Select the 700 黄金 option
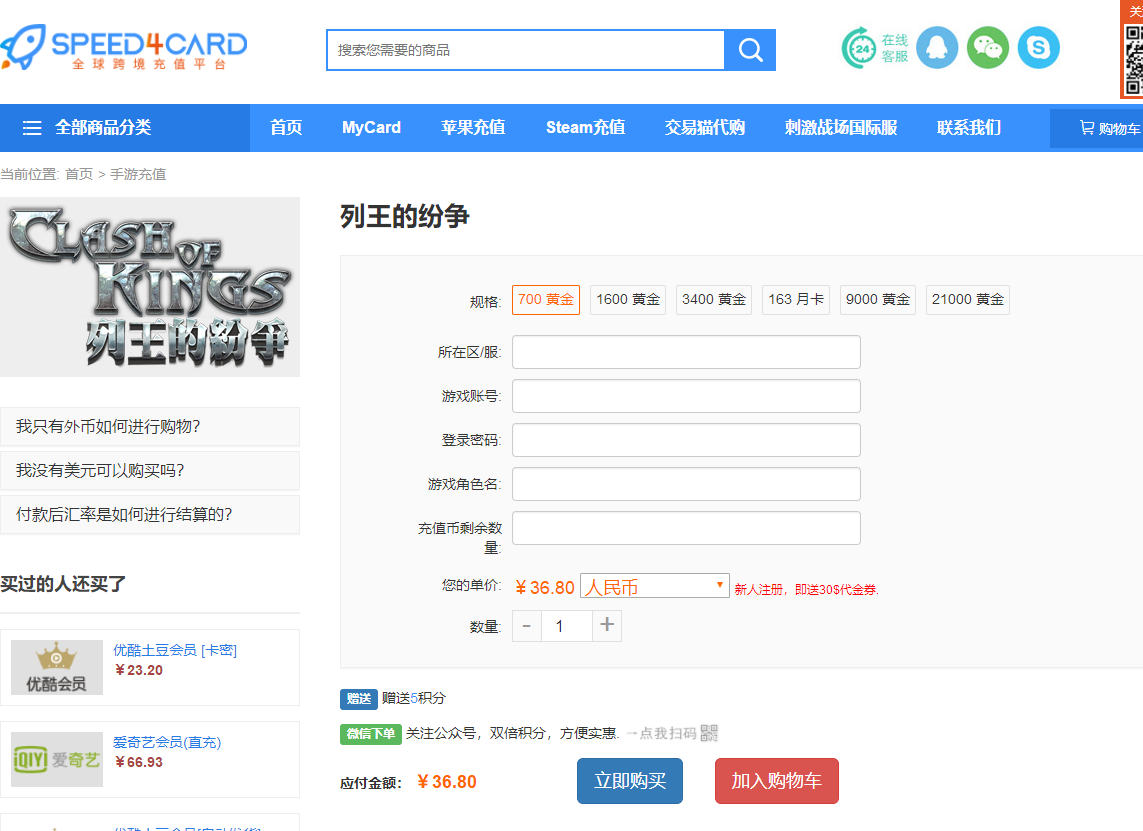Screen dimensions: 1143x831 pyautogui.click(x=546, y=300)
